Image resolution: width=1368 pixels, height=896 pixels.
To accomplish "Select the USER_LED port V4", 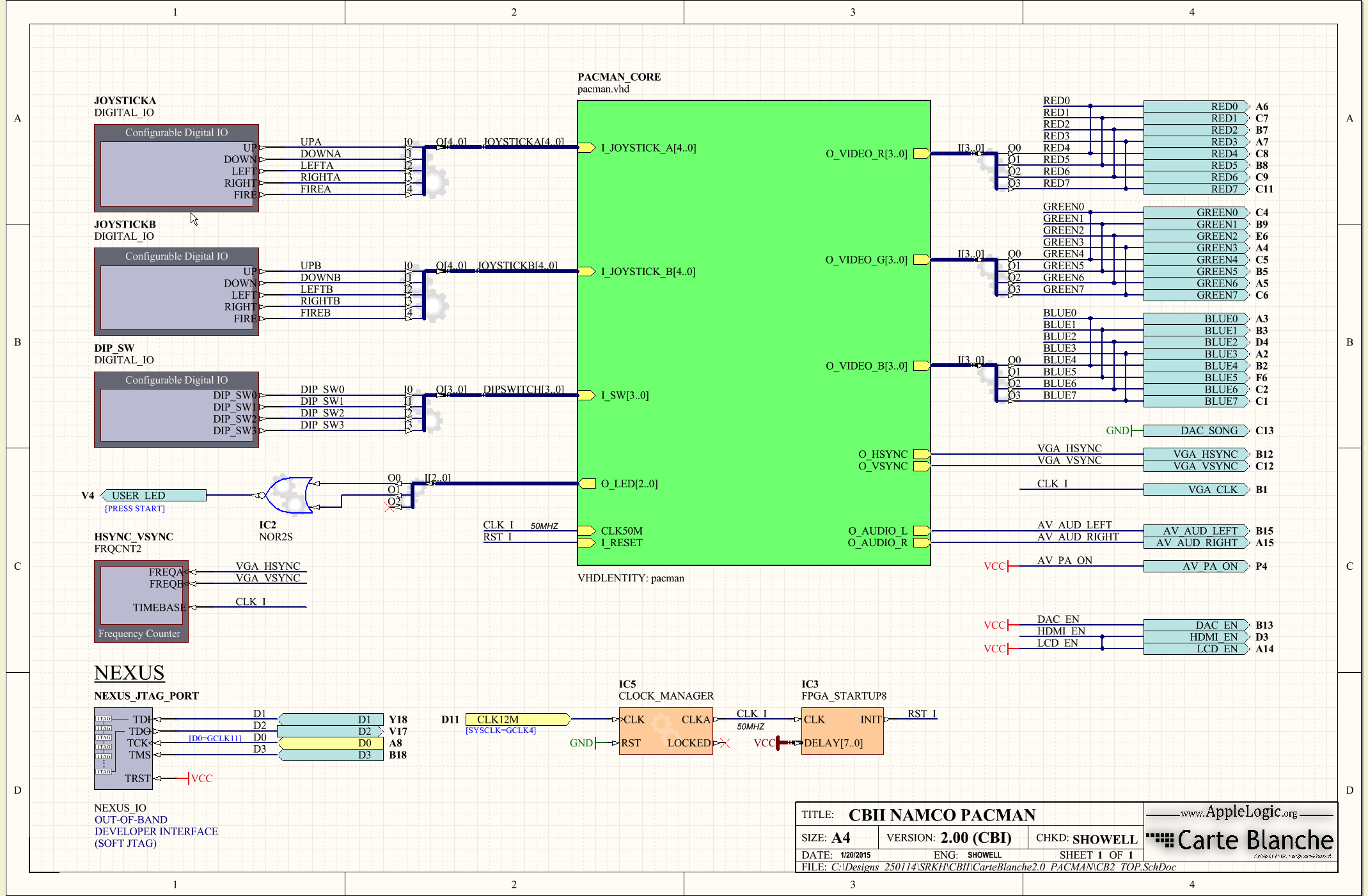I will tap(154, 496).
